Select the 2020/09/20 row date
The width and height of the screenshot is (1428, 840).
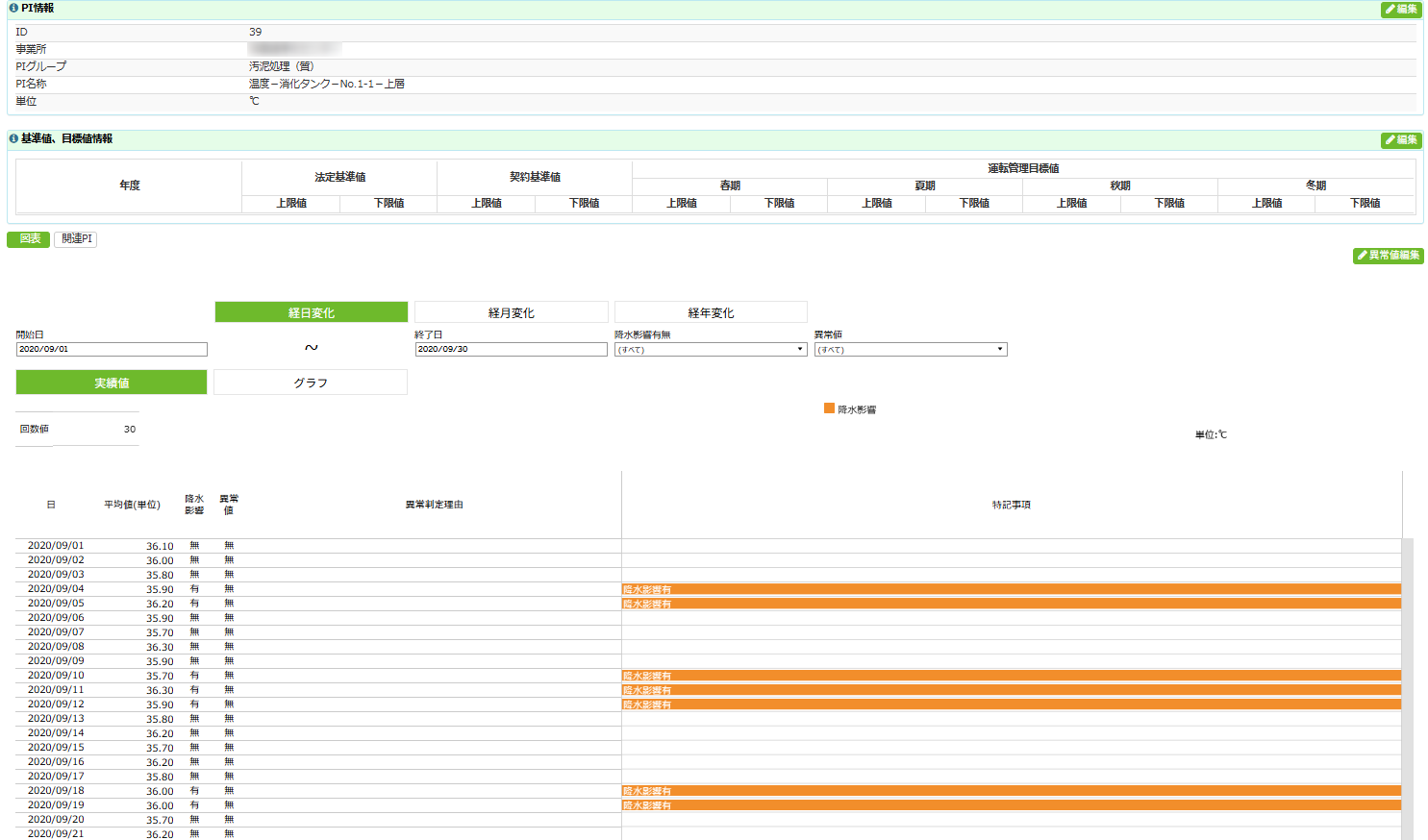point(56,820)
